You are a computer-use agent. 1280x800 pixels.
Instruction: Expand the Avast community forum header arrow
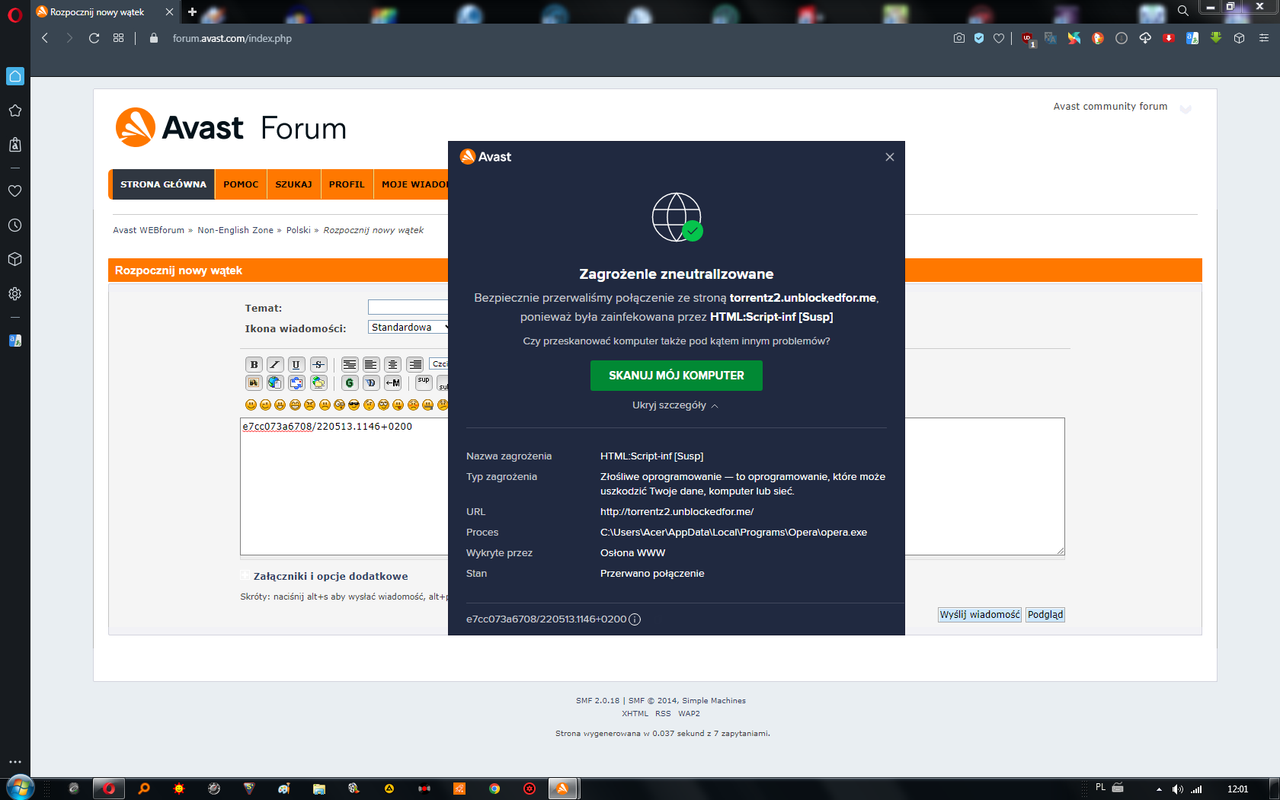(x=1185, y=108)
